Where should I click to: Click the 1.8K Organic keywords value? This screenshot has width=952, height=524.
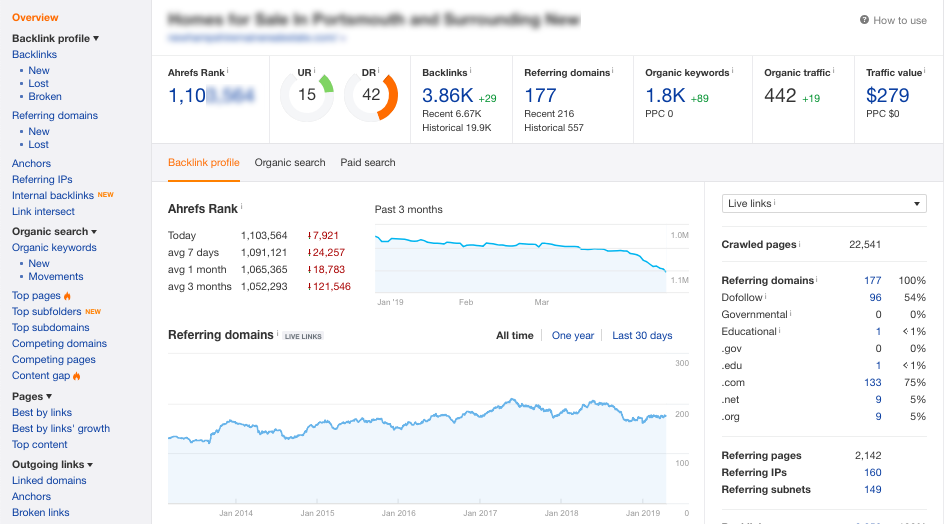pos(665,95)
